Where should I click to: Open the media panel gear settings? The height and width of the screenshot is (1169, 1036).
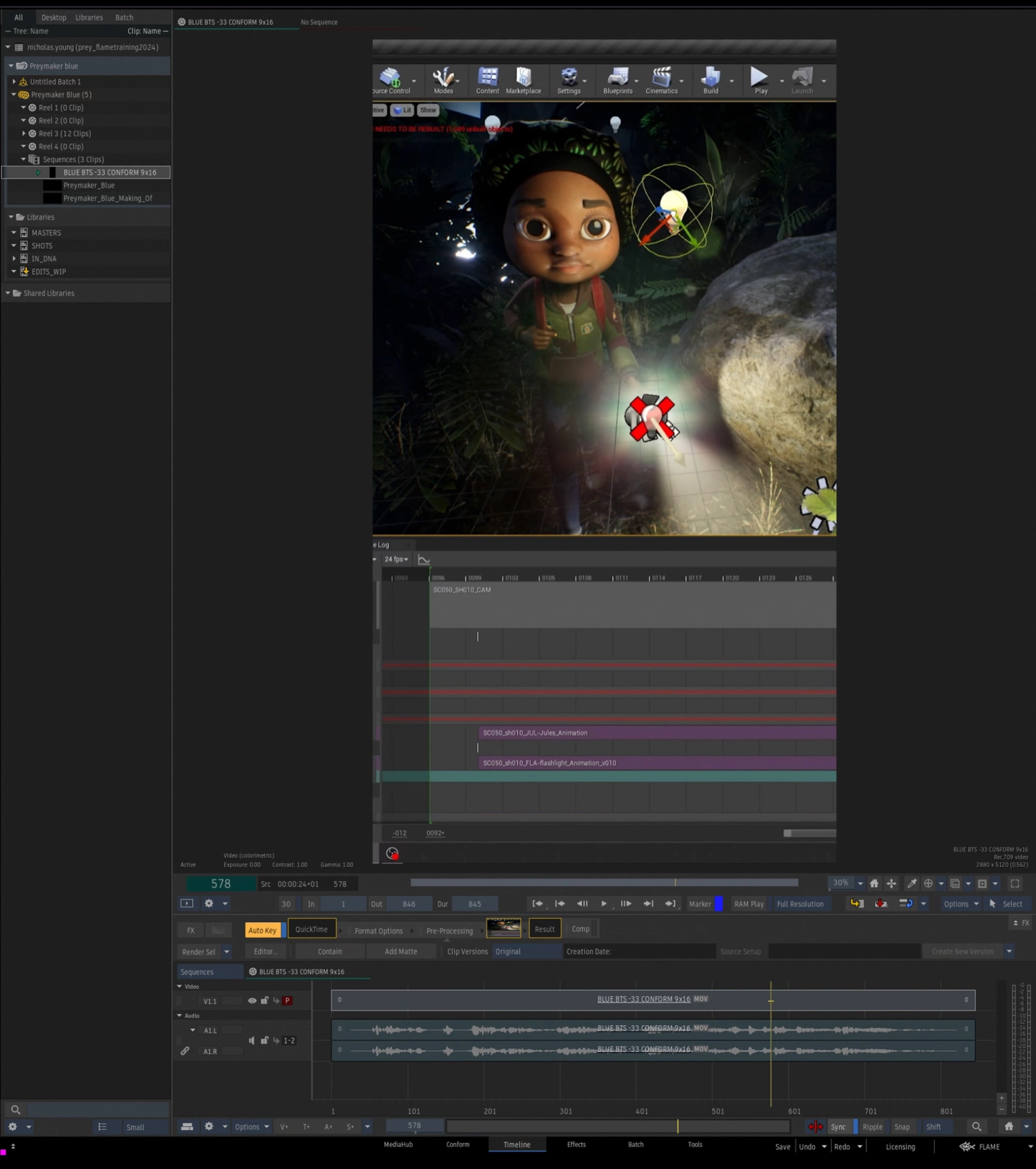coord(12,1127)
